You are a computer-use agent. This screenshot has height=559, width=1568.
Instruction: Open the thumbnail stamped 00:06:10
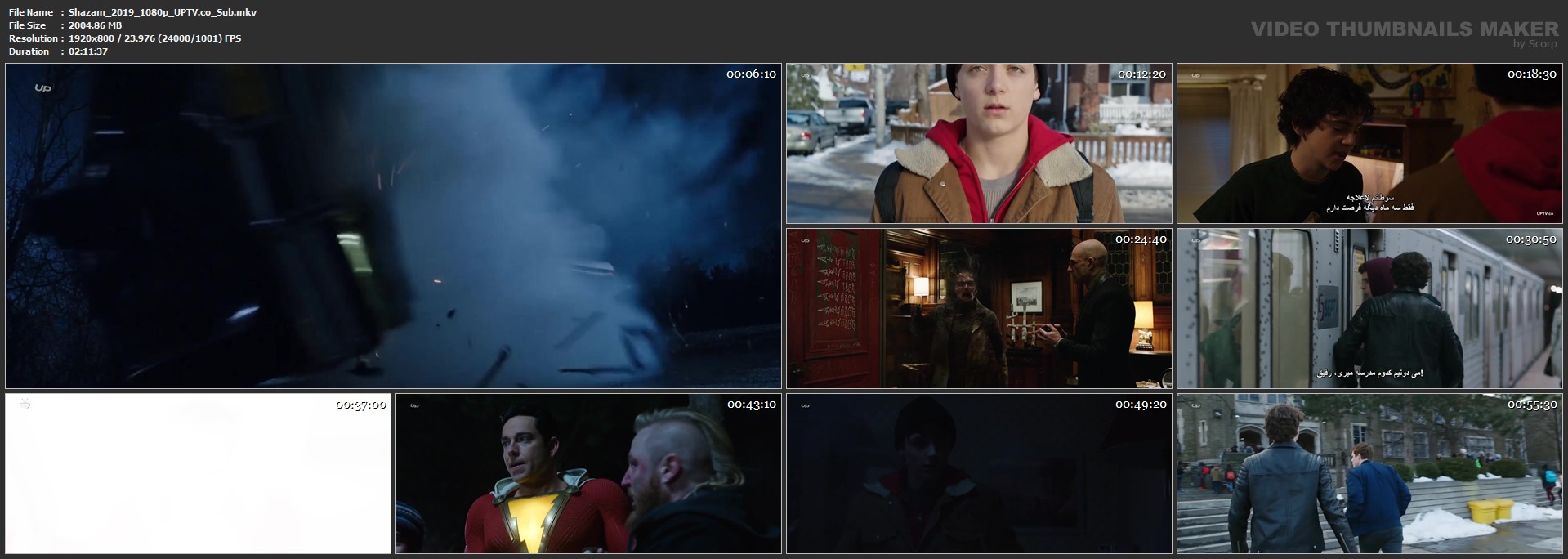[x=393, y=226]
